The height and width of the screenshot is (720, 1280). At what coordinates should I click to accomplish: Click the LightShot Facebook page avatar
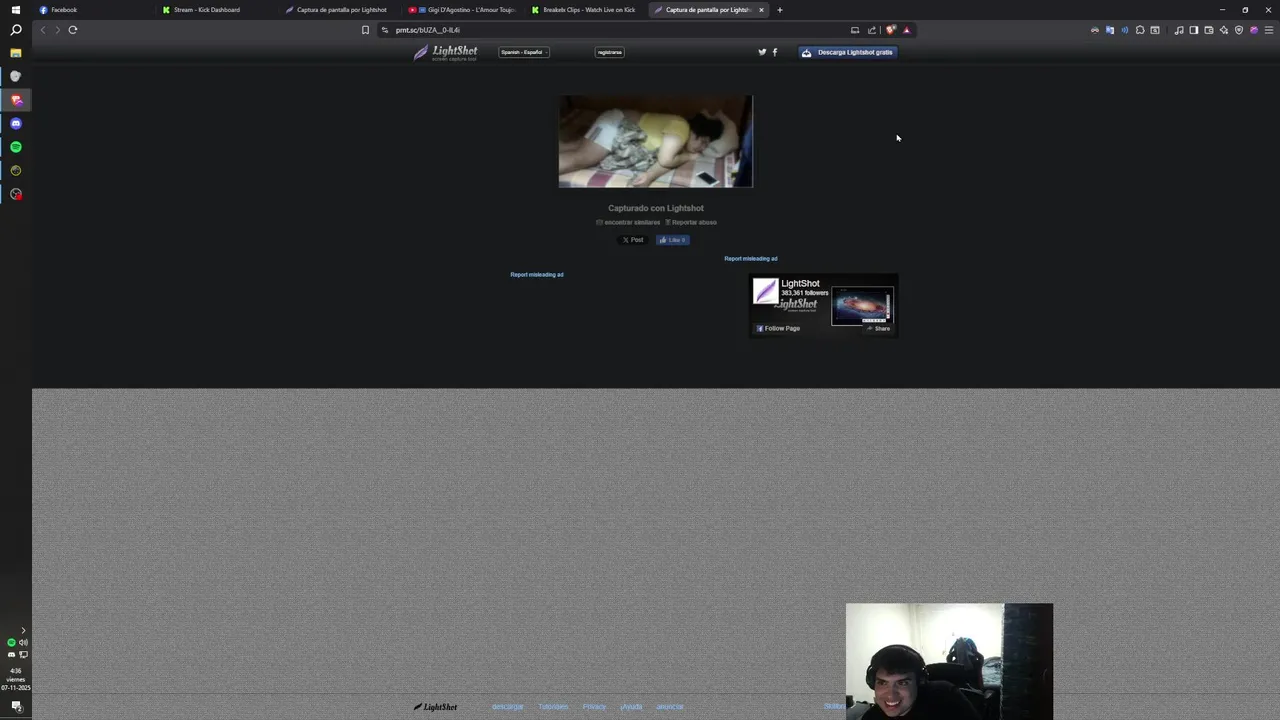[x=766, y=291]
